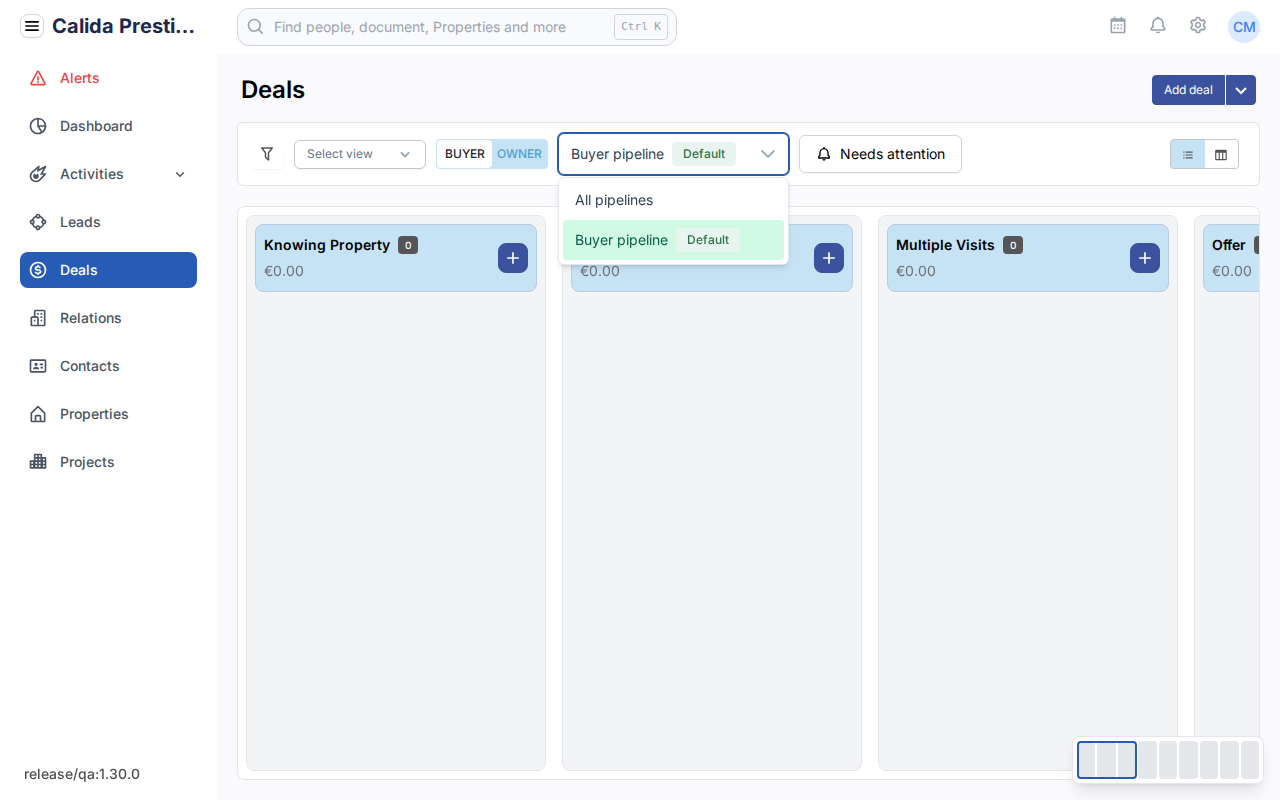The height and width of the screenshot is (800, 1280).
Task: Go to Relations page
Action: 109,318
